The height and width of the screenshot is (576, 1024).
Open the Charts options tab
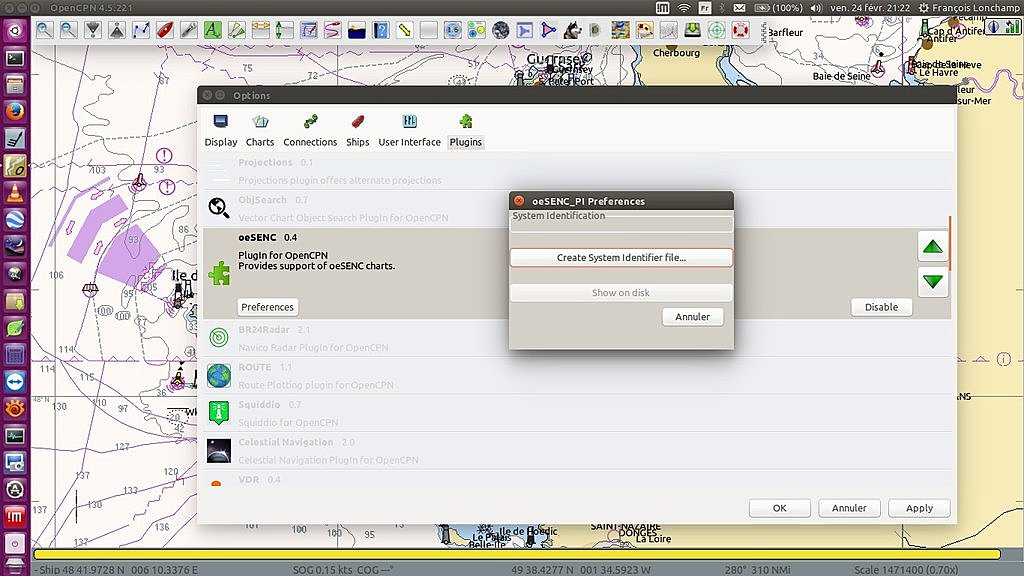pyautogui.click(x=260, y=131)
